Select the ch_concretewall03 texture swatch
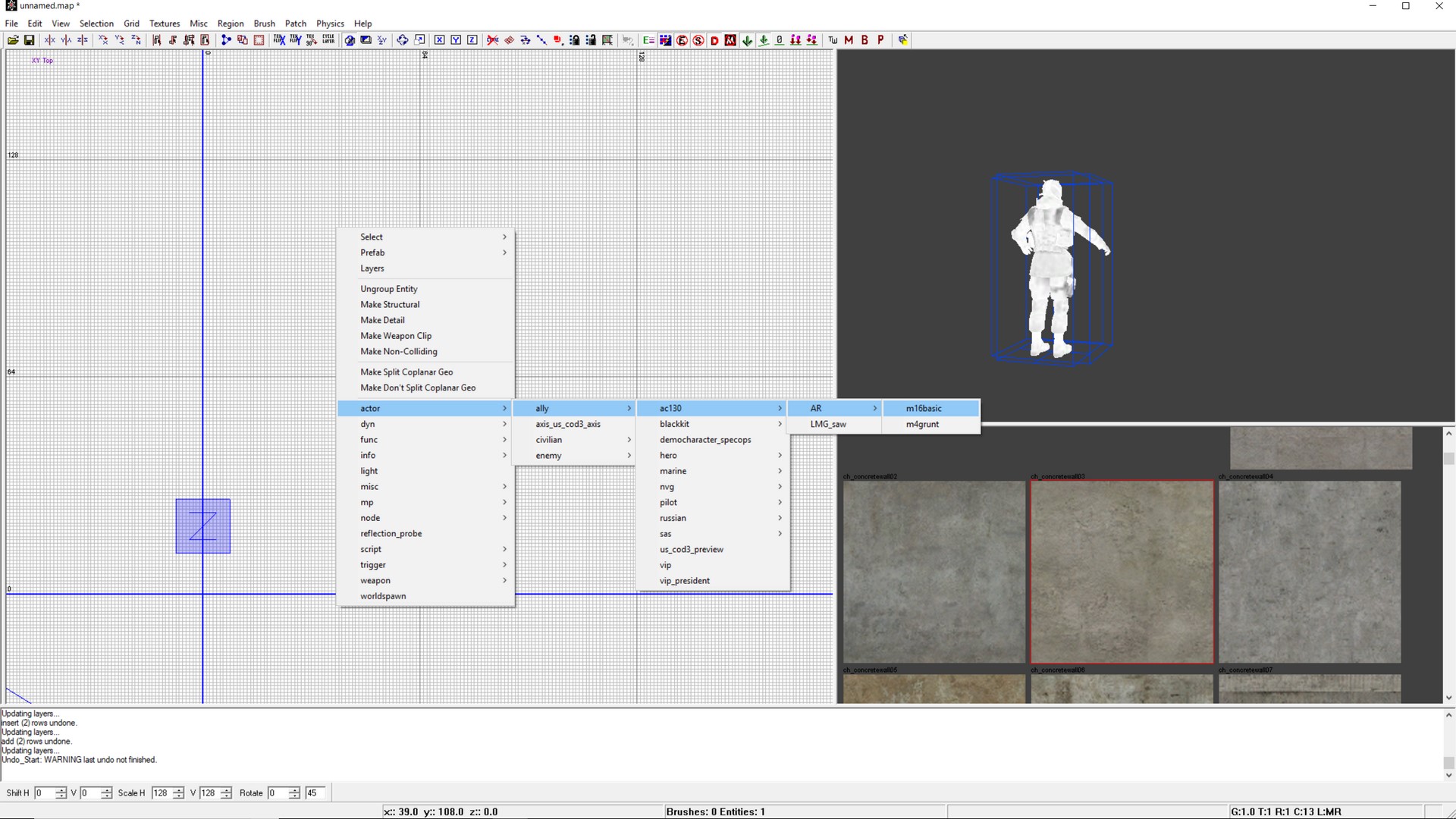 point(1122,572)
